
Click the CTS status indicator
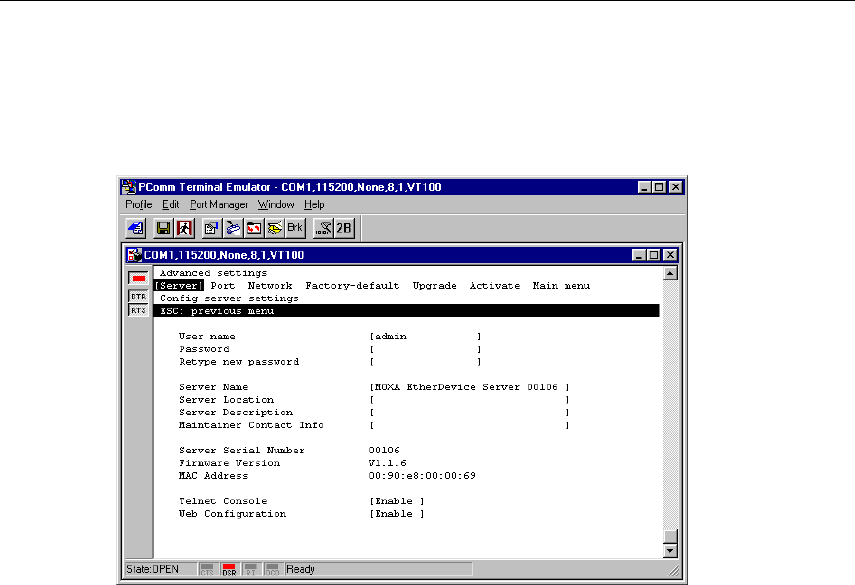207,570
